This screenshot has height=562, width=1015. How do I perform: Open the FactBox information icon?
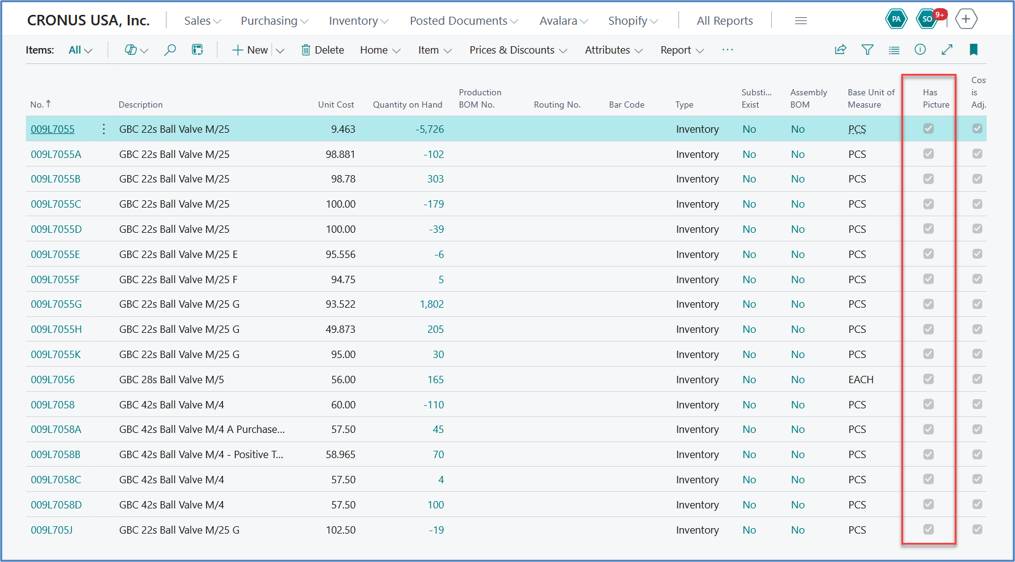pos(920,50)
